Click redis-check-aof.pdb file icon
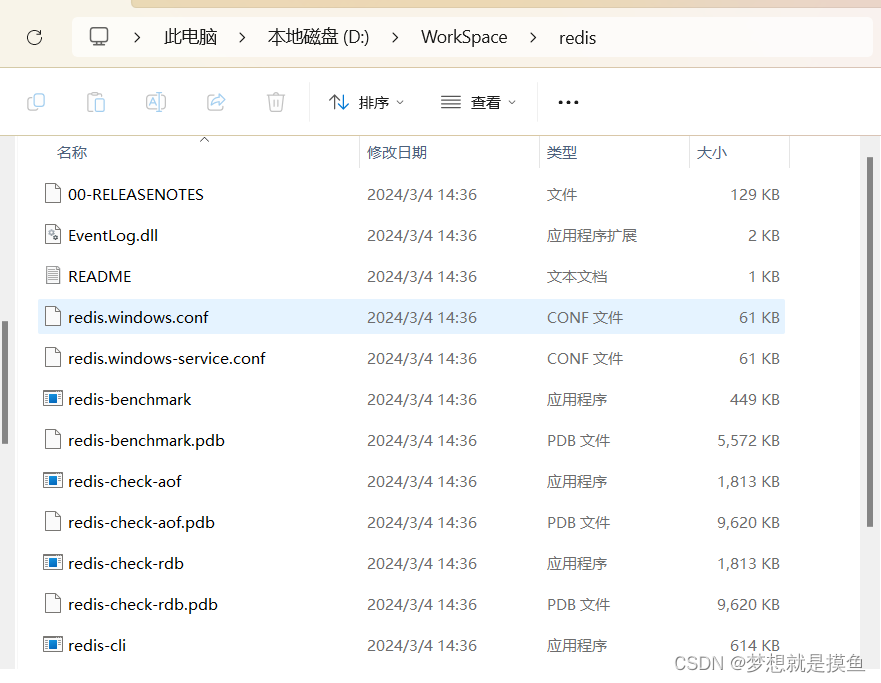 pyautogui.click(x=53, y=521)
